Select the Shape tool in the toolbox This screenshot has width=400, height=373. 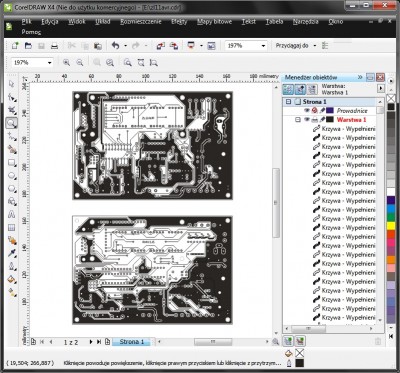point(12,97)
